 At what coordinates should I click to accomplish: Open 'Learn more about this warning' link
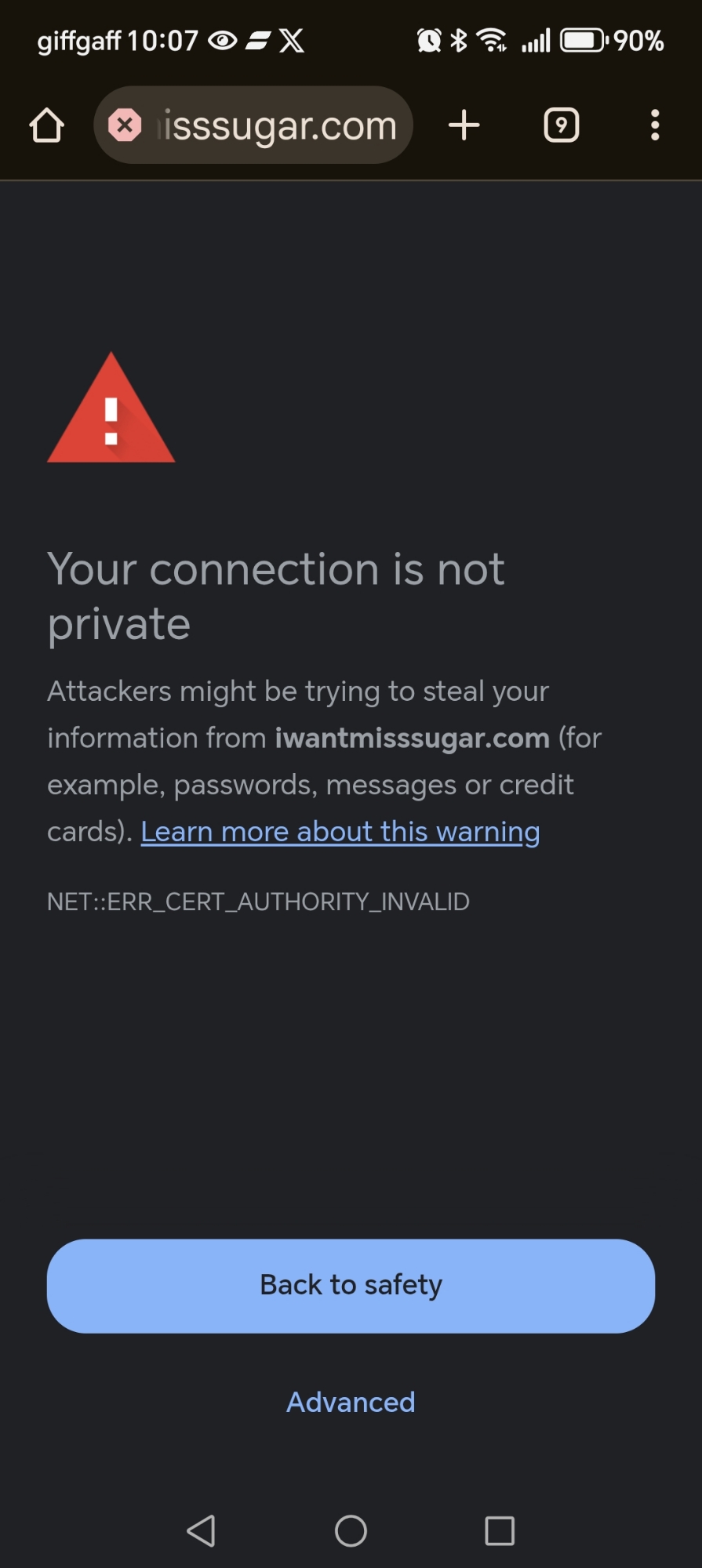click(x=340, y=831)
